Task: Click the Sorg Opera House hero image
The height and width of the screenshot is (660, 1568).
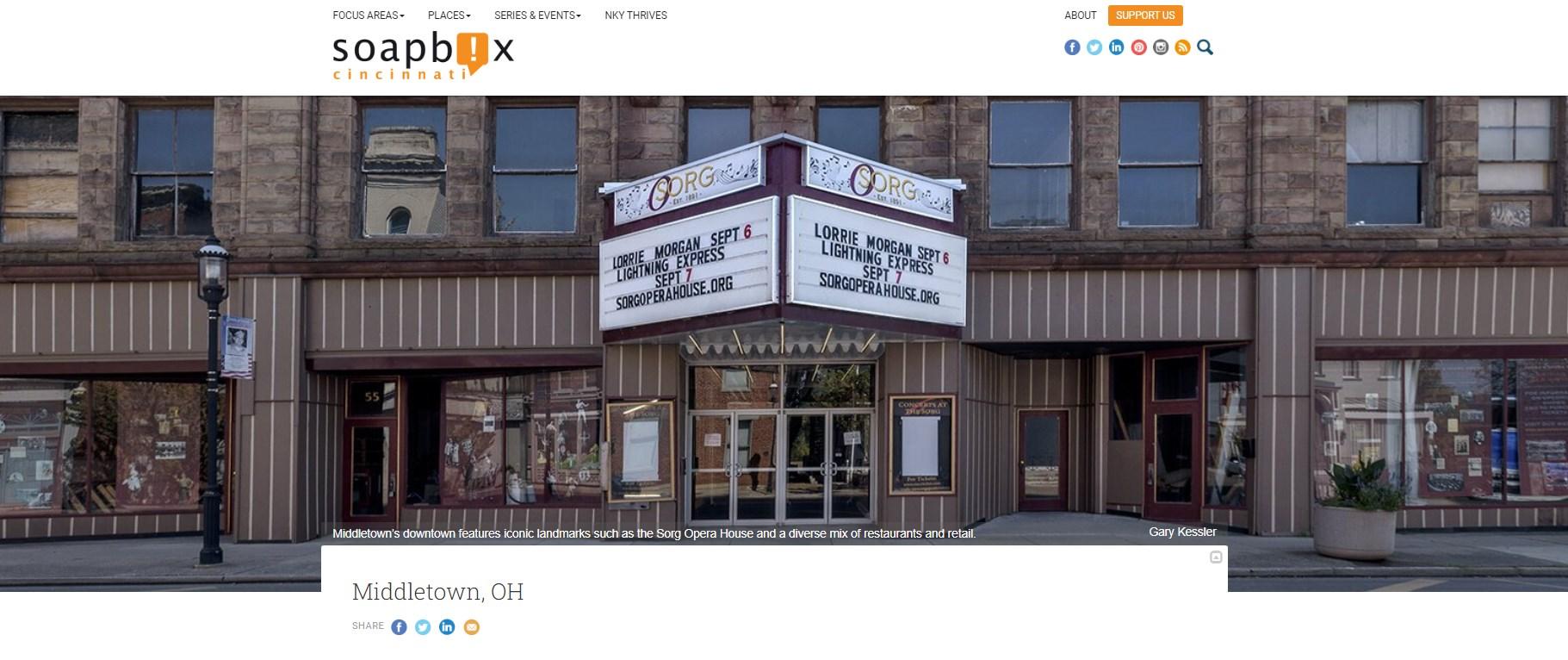Action: point(784,319)
